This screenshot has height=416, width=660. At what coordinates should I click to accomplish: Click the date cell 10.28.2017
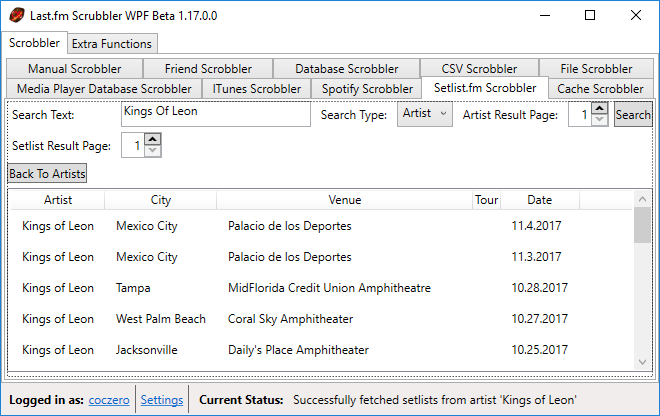540,288
